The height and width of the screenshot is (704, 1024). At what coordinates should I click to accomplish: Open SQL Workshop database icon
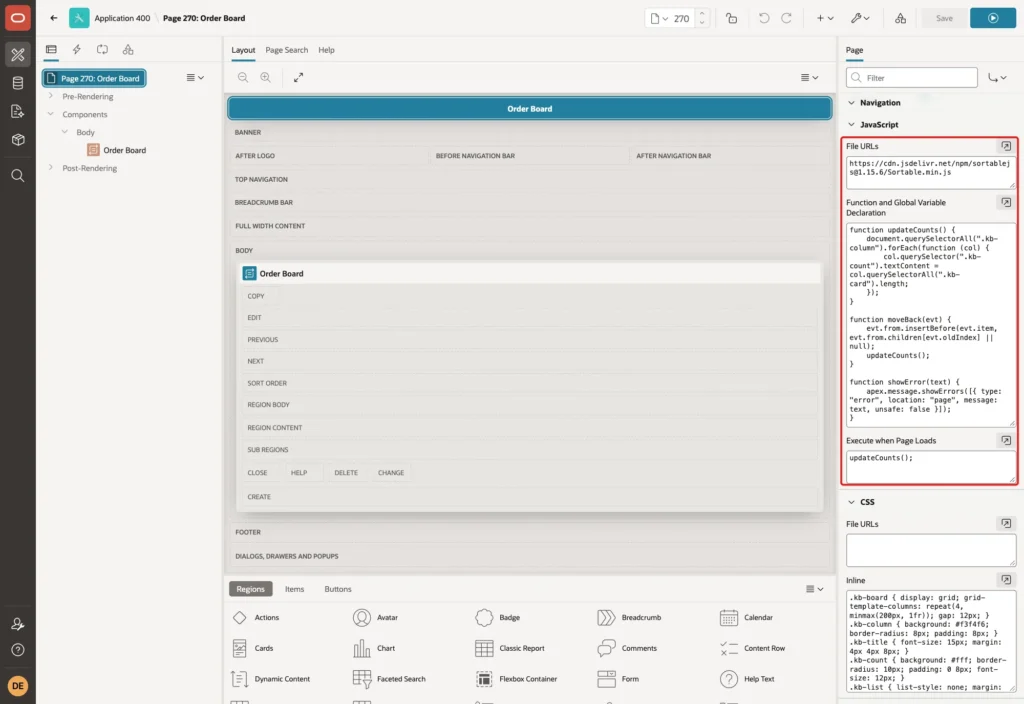(x=18, y=83)
